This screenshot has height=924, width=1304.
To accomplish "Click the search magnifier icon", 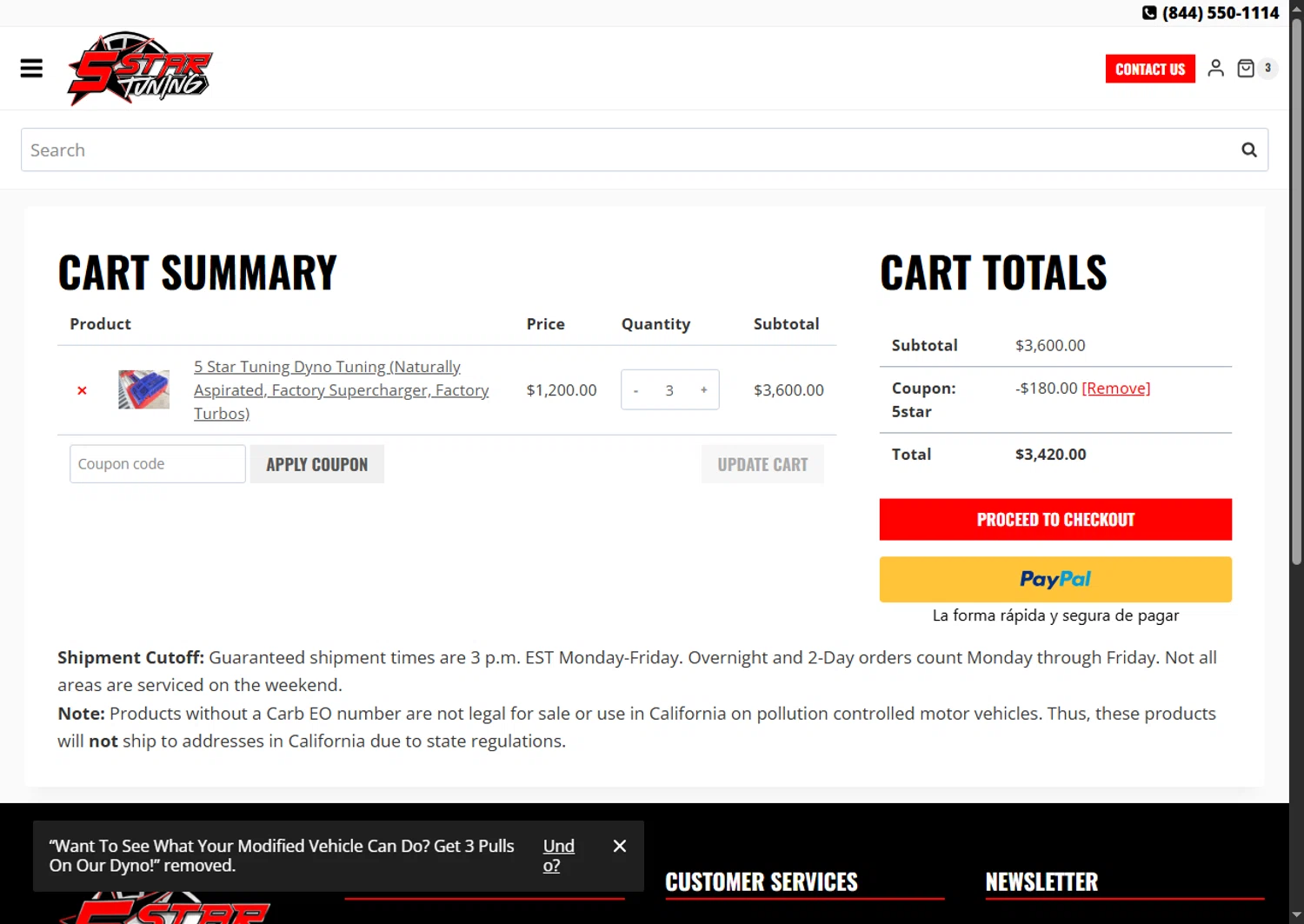I will (1249, 150).
